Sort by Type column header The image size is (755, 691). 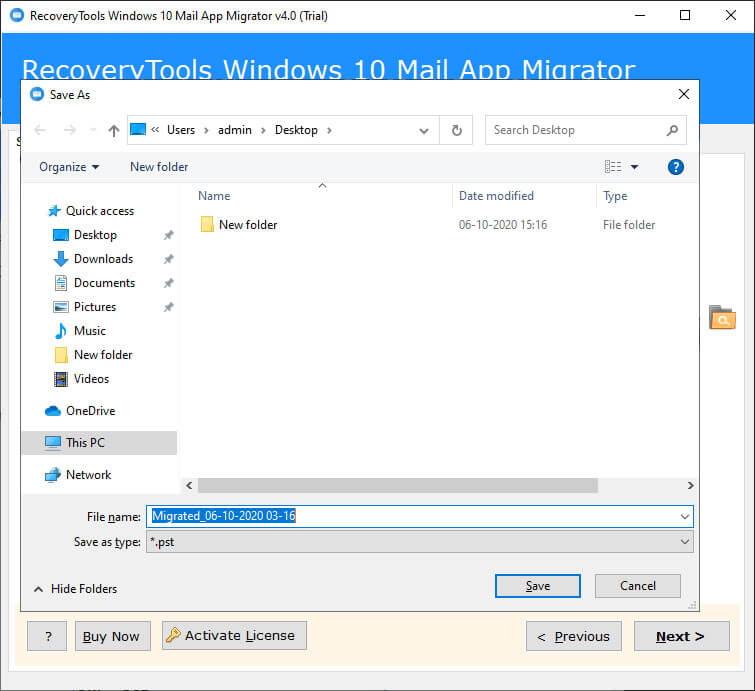615,196
